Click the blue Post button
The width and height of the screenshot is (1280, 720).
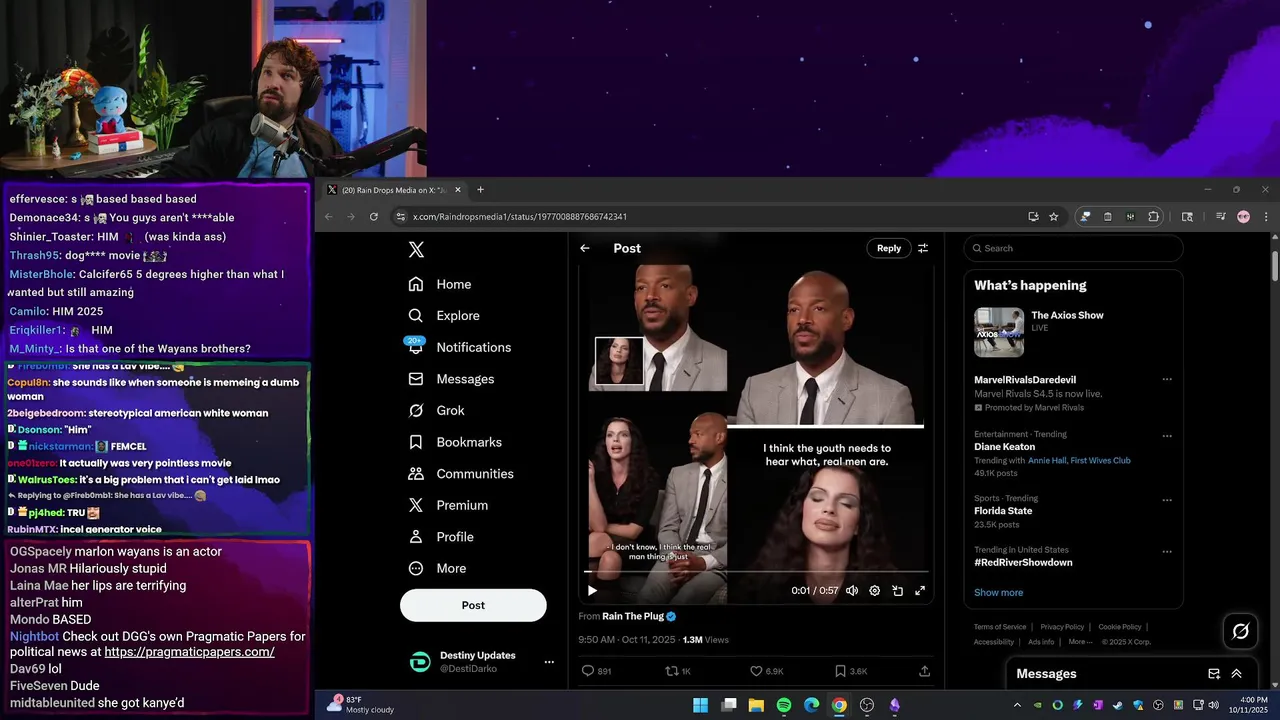point(473,605)
